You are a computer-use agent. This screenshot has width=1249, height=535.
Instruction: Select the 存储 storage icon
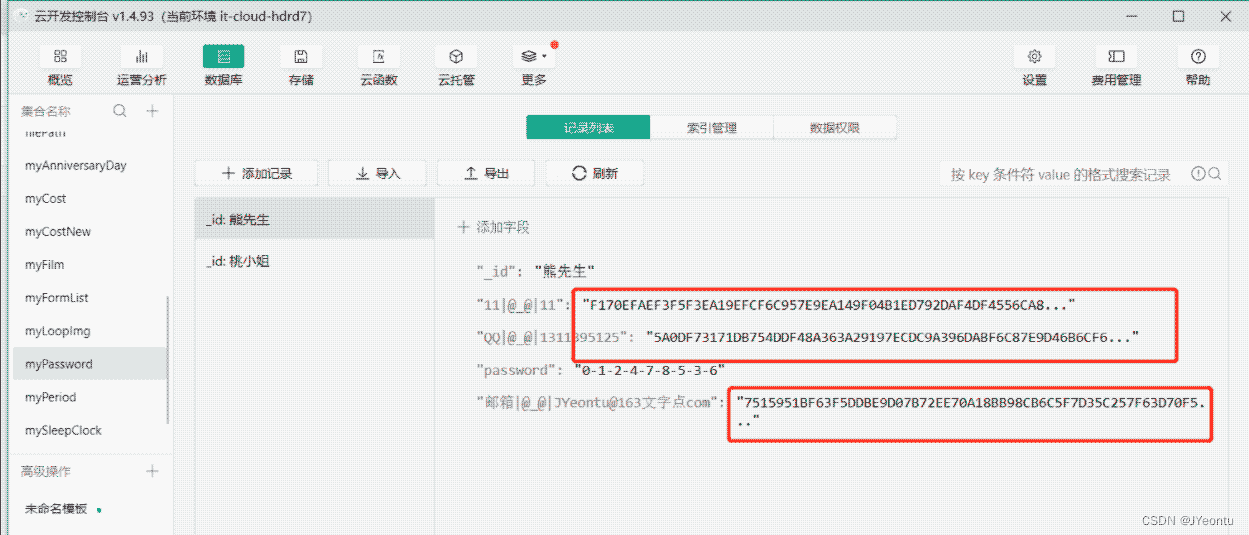[x=300, y=58]
